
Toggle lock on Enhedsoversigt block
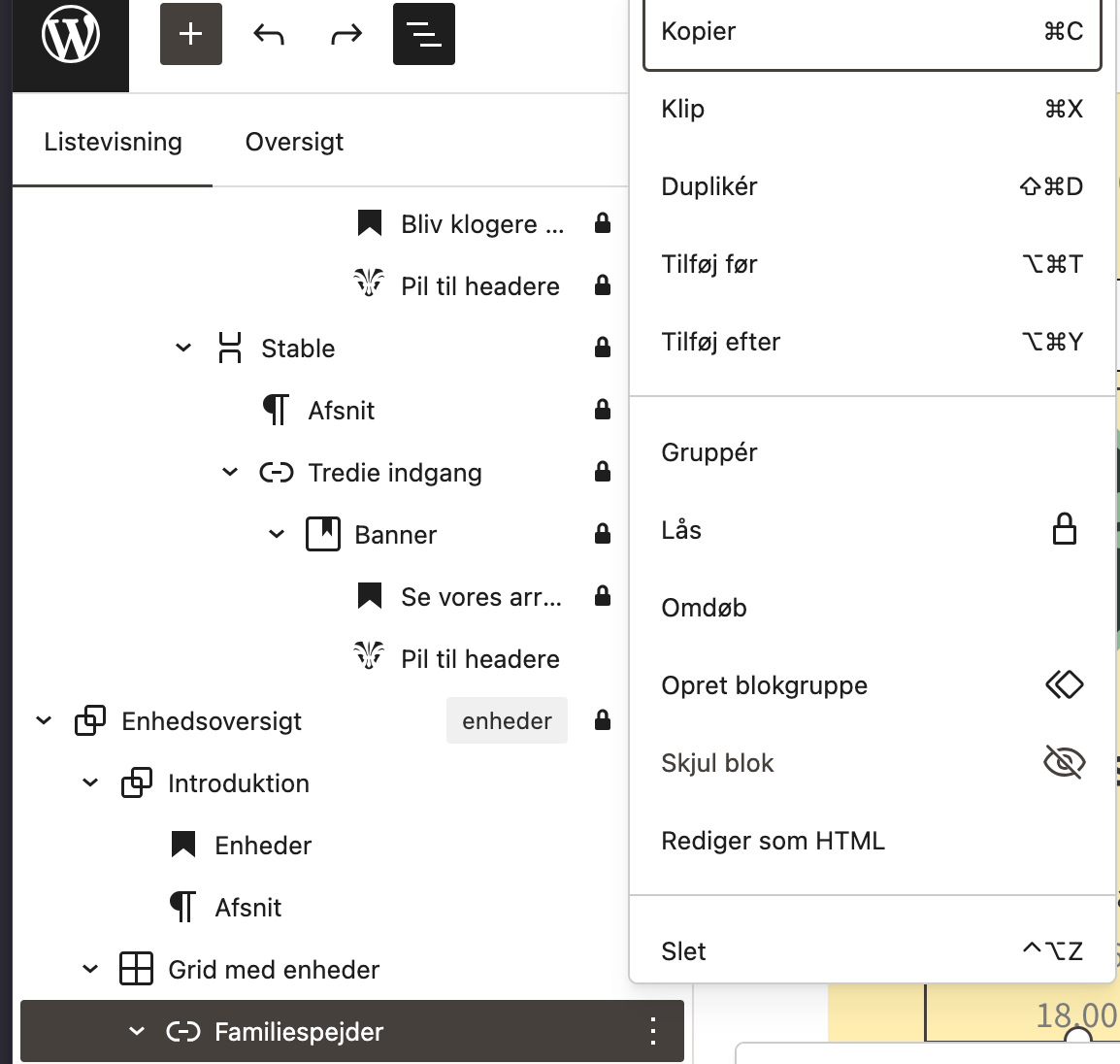pyautogui.click(x=603, y=720)
